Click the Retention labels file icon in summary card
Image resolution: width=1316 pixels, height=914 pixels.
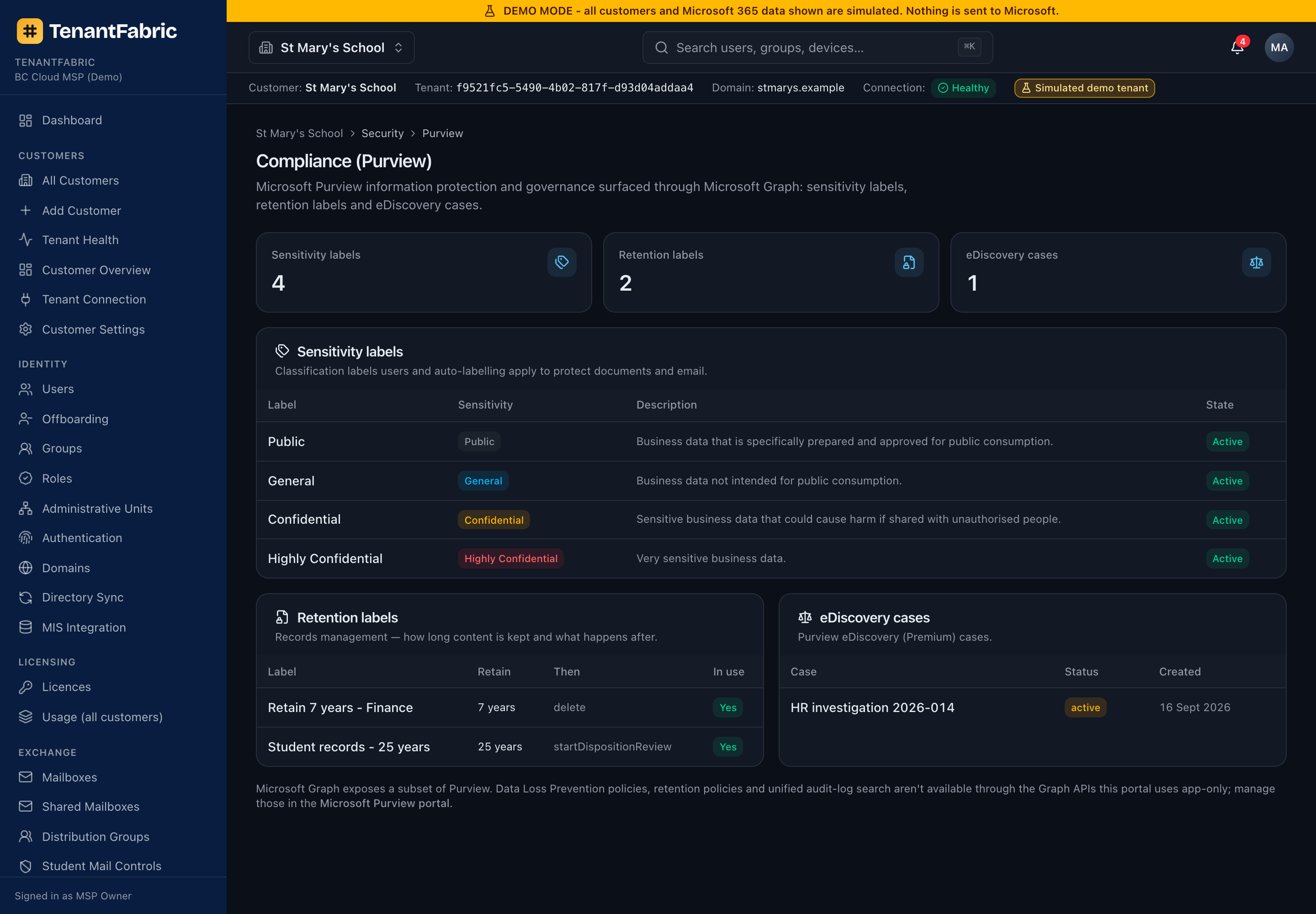[x=909, y=262]
